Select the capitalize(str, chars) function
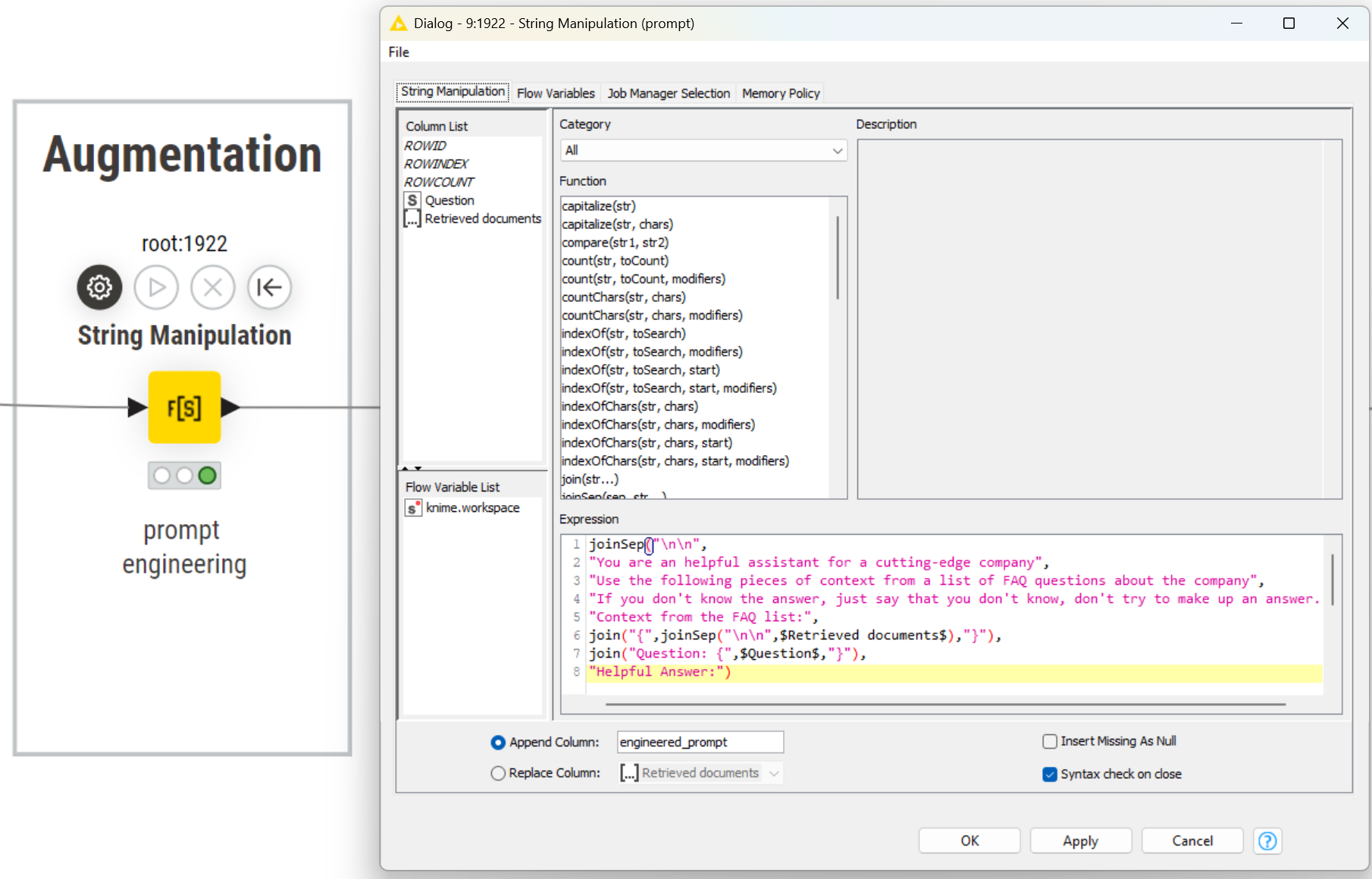Image resolution: width=1372 pixels, height=879 pixels. (x=617, y=224)
